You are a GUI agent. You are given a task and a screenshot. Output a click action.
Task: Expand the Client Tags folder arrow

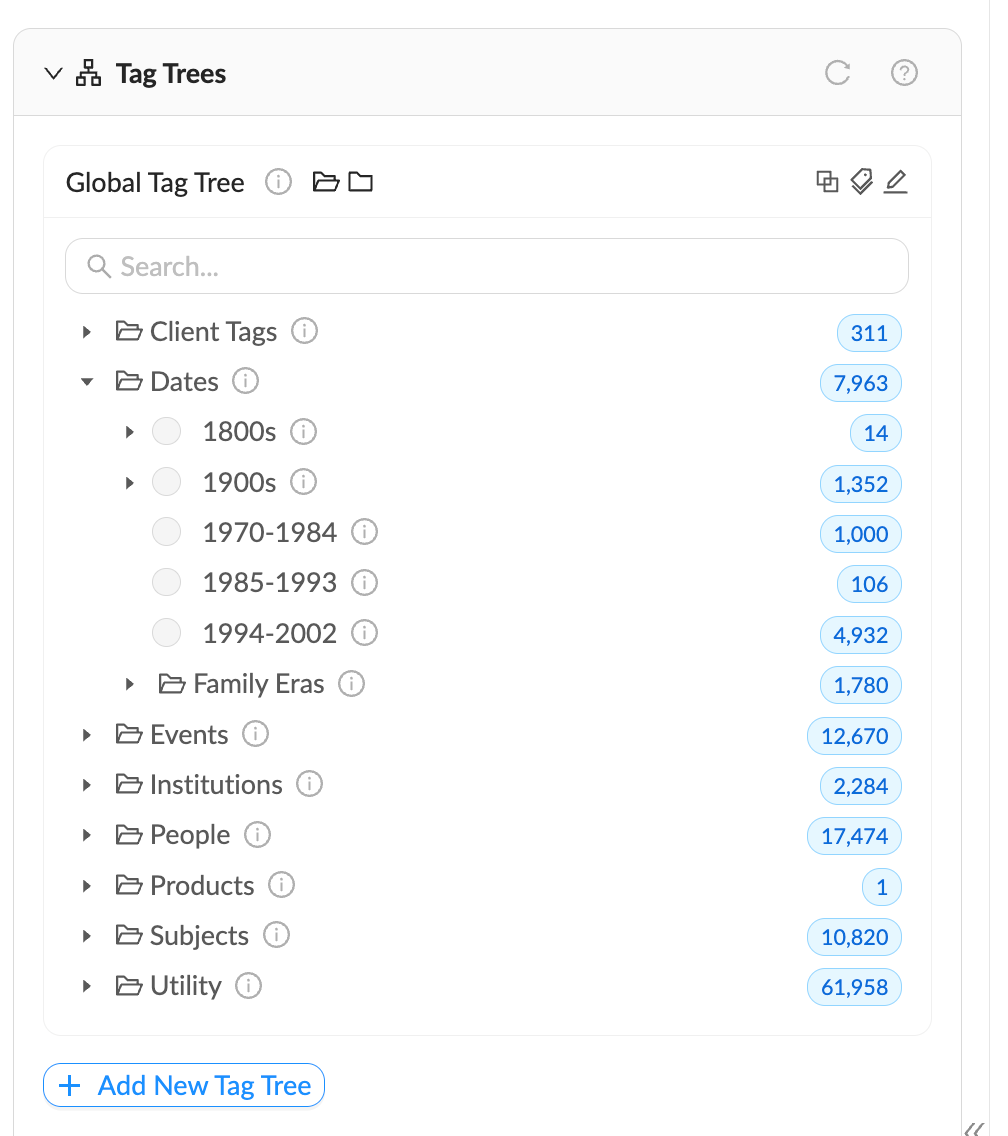(87, 332)
